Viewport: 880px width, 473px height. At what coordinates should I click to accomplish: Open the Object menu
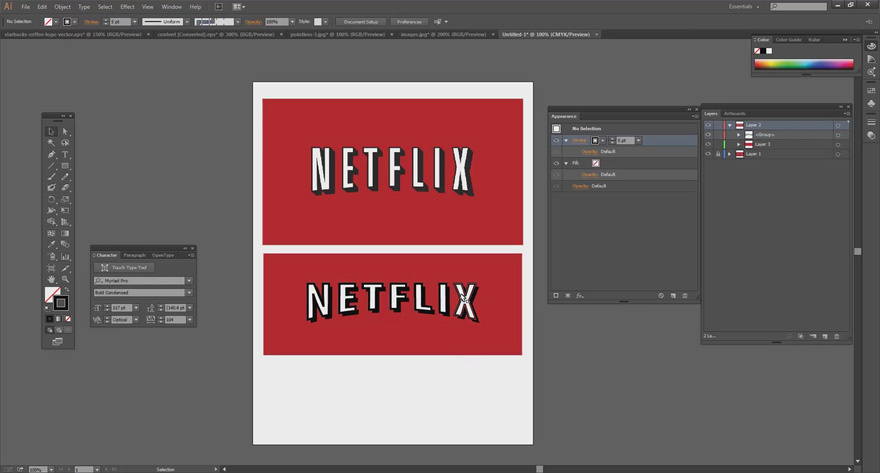(x=62, y=7)
